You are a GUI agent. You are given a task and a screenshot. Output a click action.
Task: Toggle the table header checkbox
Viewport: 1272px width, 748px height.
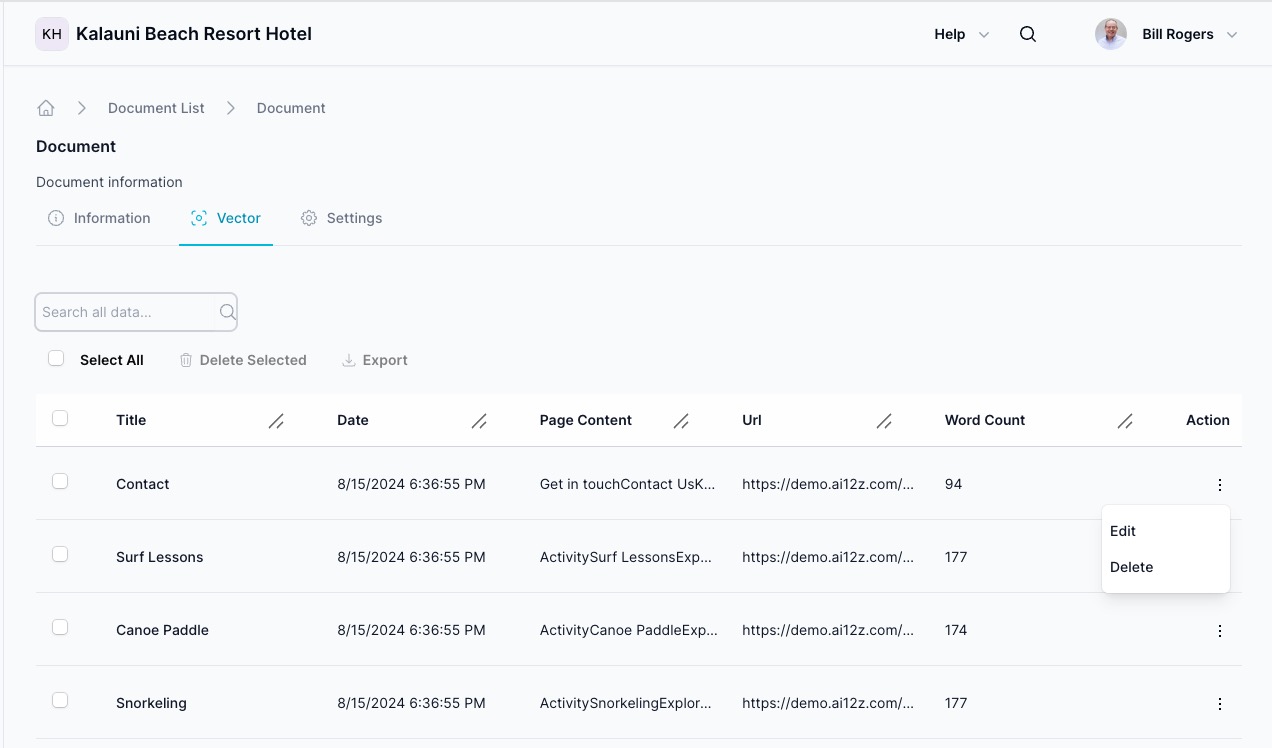pyautogui.click(x=60, y=419)
